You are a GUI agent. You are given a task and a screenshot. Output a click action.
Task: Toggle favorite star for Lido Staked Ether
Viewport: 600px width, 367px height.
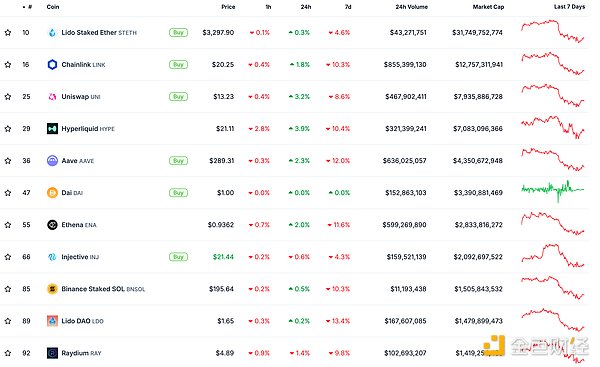point(8,33)
